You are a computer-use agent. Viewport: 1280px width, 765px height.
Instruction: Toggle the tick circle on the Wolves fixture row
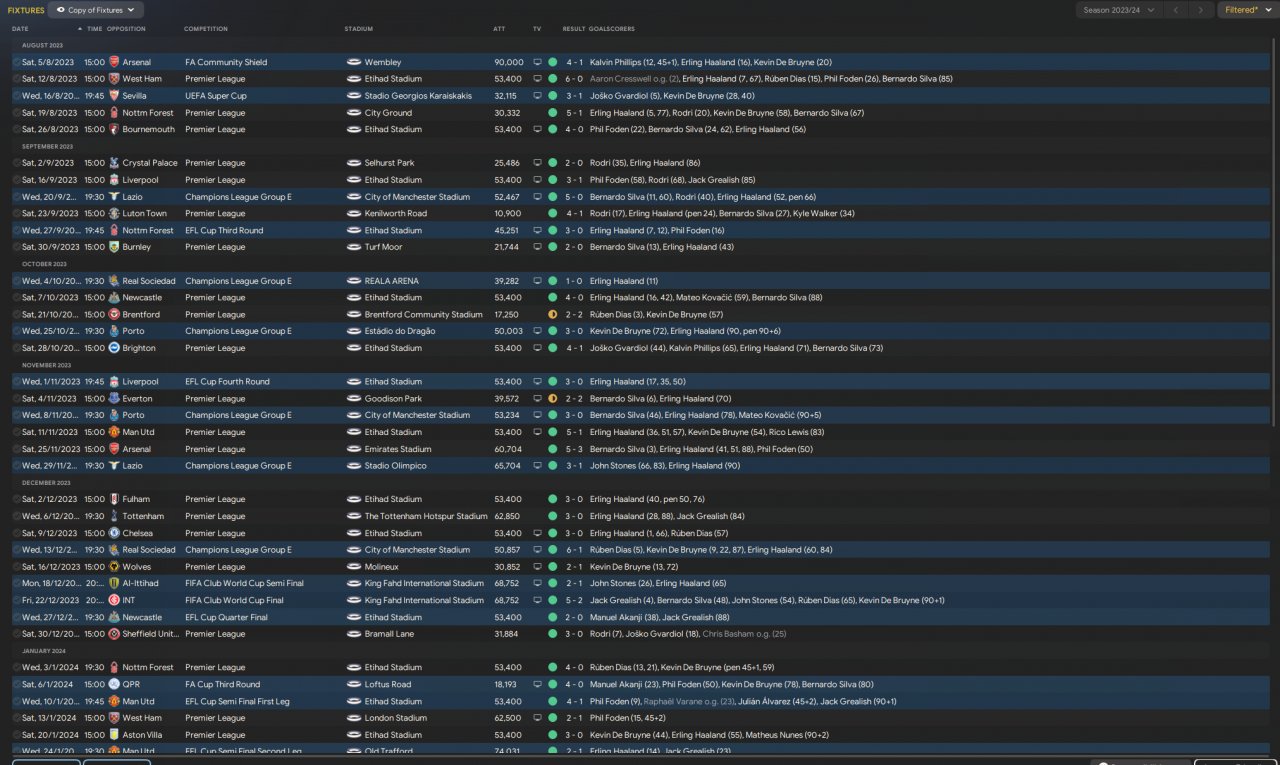coord(16,567)
